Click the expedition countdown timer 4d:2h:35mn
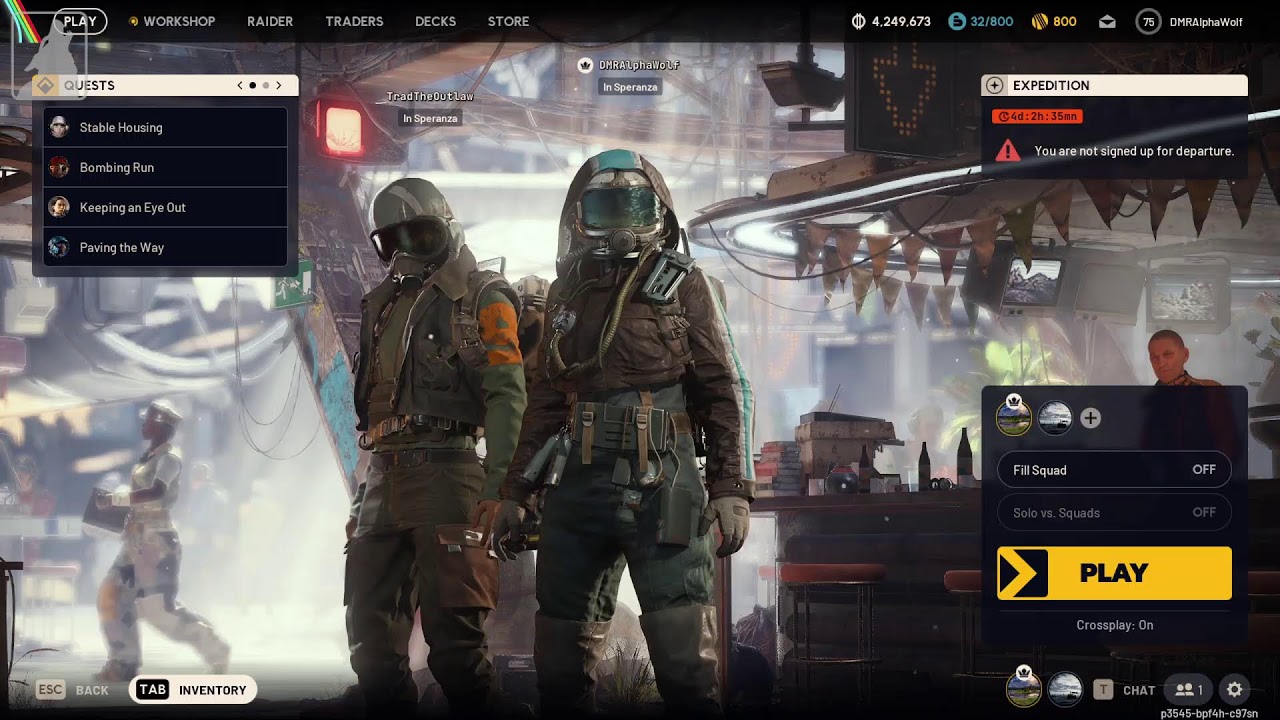 [1037, 116]
